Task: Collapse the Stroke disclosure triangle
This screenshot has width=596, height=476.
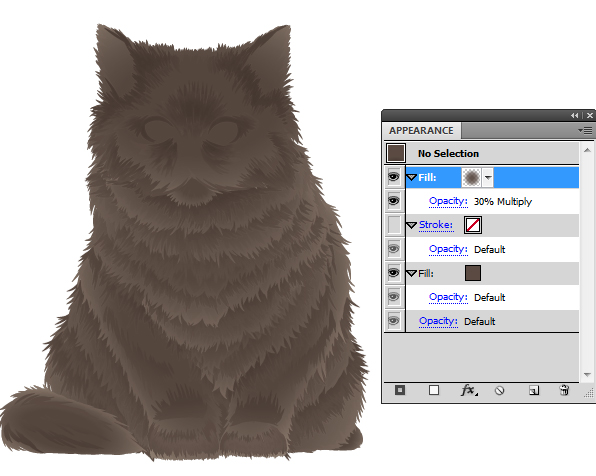Action: pos(412,225)
